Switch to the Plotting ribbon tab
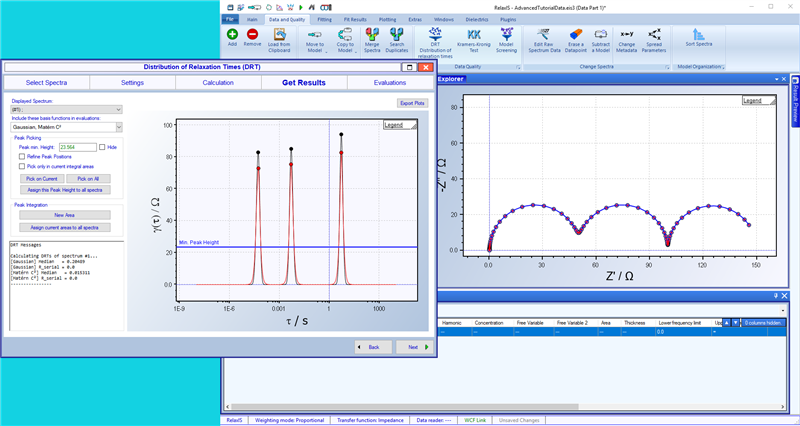Screen dimensions: 800x426 point(387,19)
